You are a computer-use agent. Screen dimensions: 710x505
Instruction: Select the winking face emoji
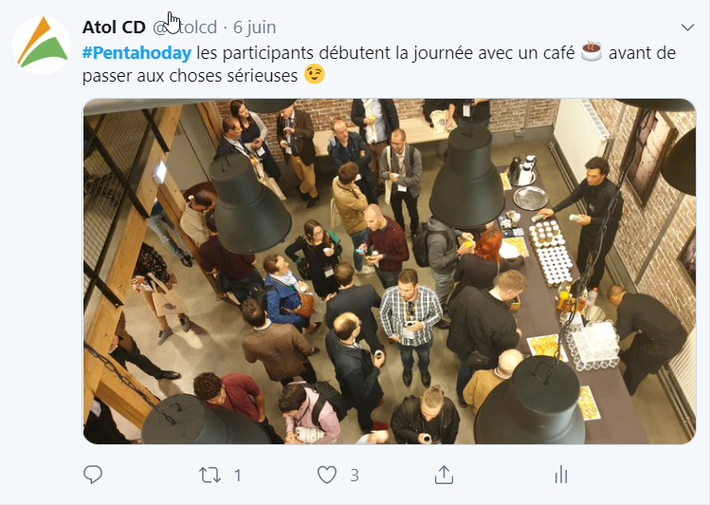pyautogui.click(x=314, y=74)
